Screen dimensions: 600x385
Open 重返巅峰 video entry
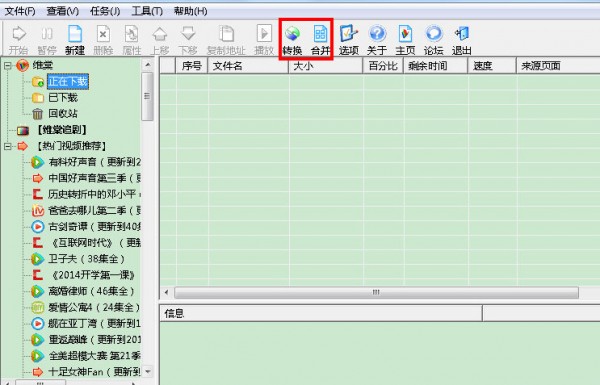tap(95, 340)
